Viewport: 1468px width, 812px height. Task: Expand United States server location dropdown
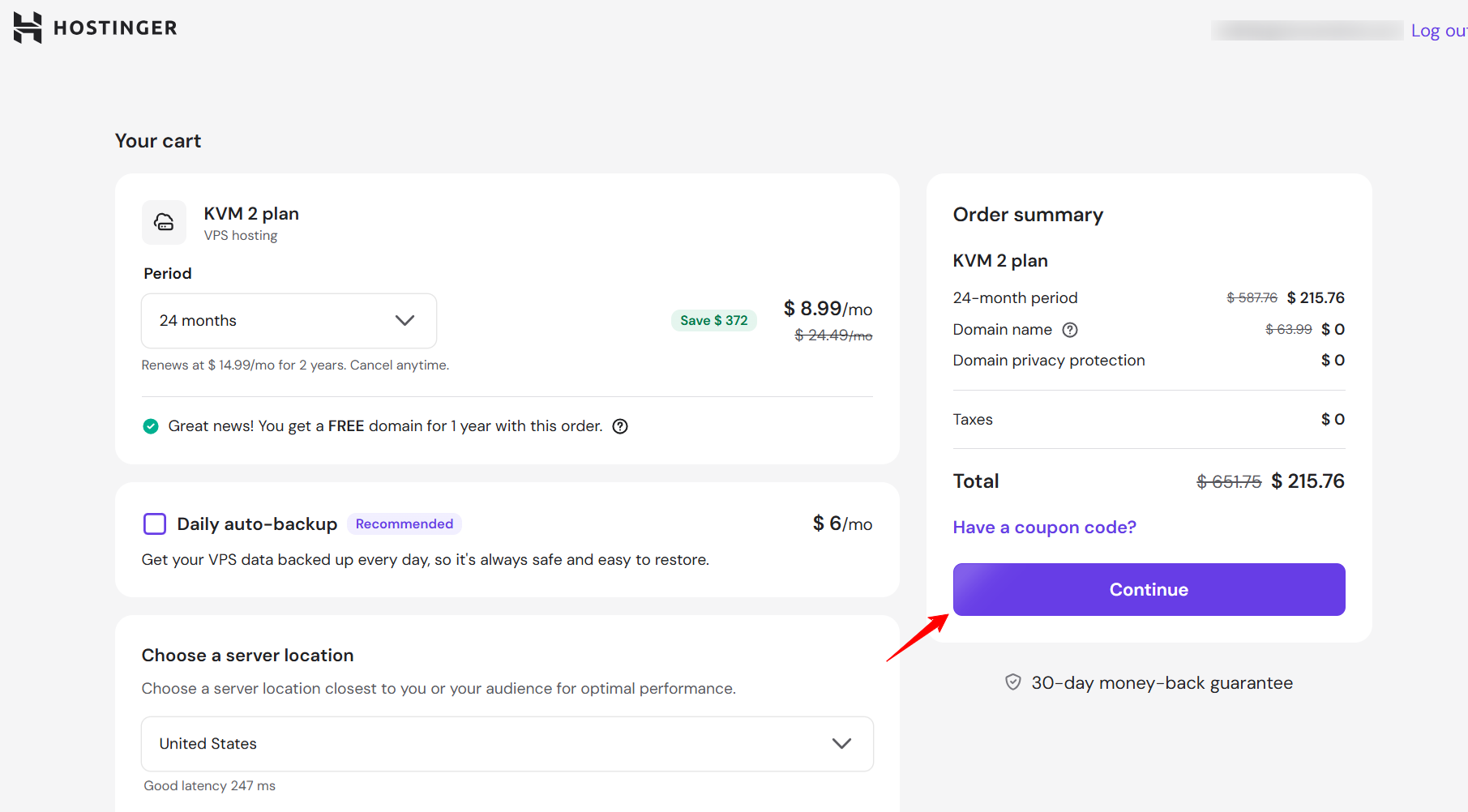(x=507, y=744)
